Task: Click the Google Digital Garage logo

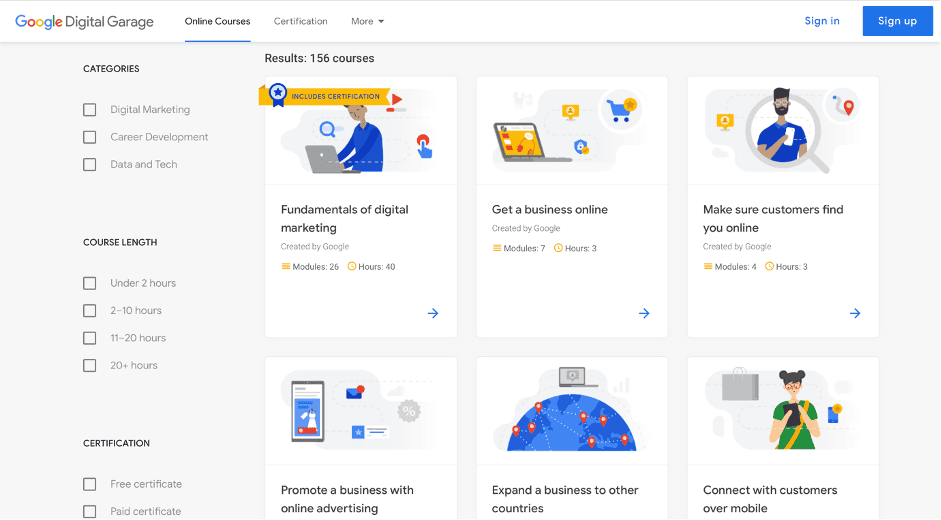Action: [x=84, y=21]
